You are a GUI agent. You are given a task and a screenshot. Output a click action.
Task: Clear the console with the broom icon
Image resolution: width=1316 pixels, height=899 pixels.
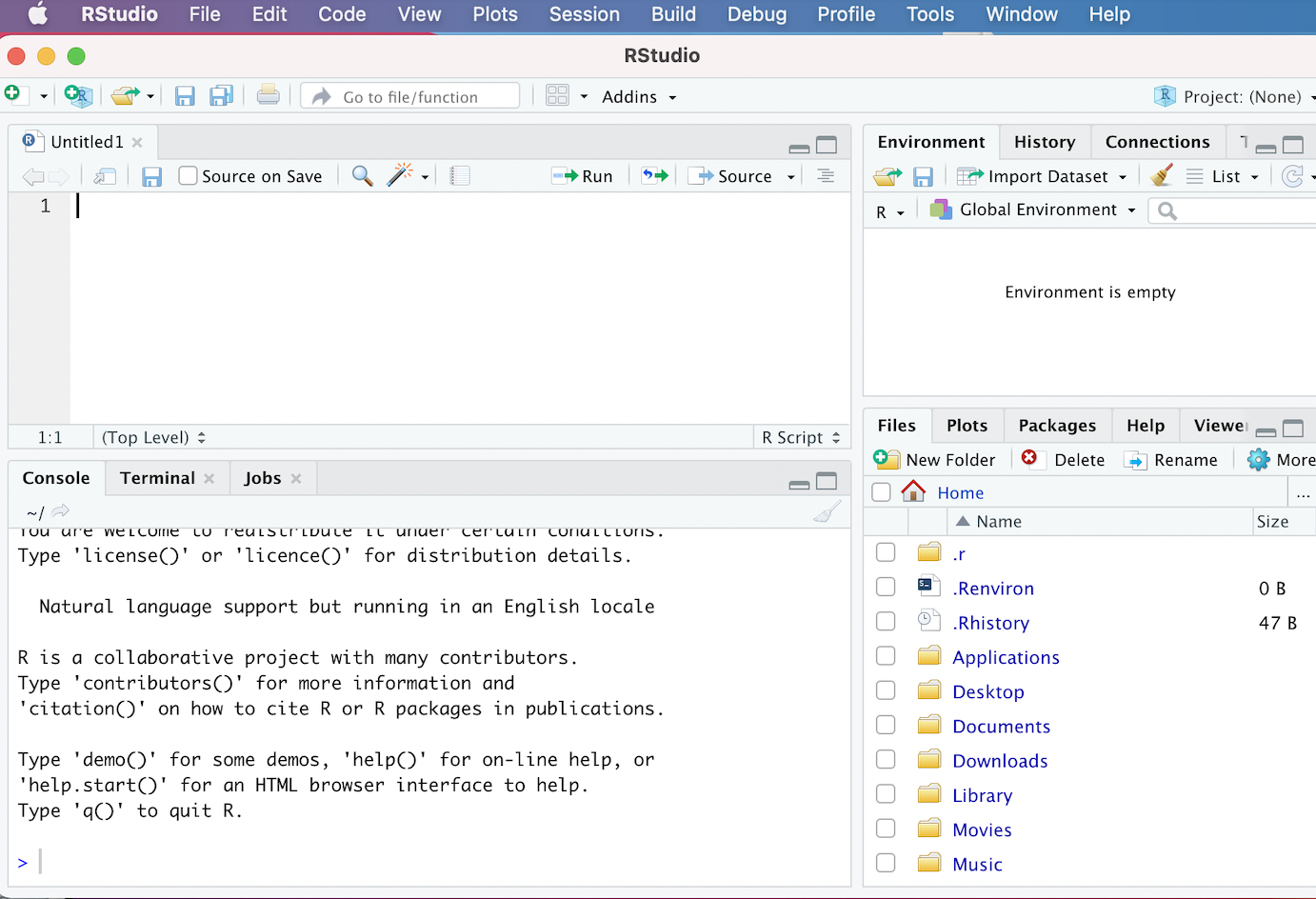tap(827, 512)
